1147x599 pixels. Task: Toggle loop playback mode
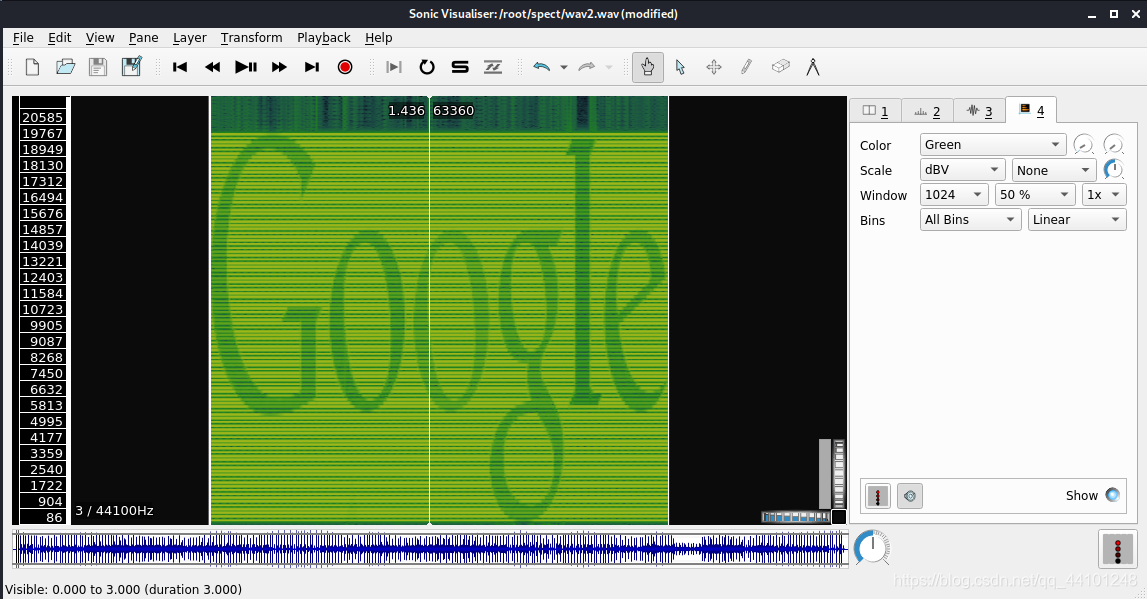[427, 67]
